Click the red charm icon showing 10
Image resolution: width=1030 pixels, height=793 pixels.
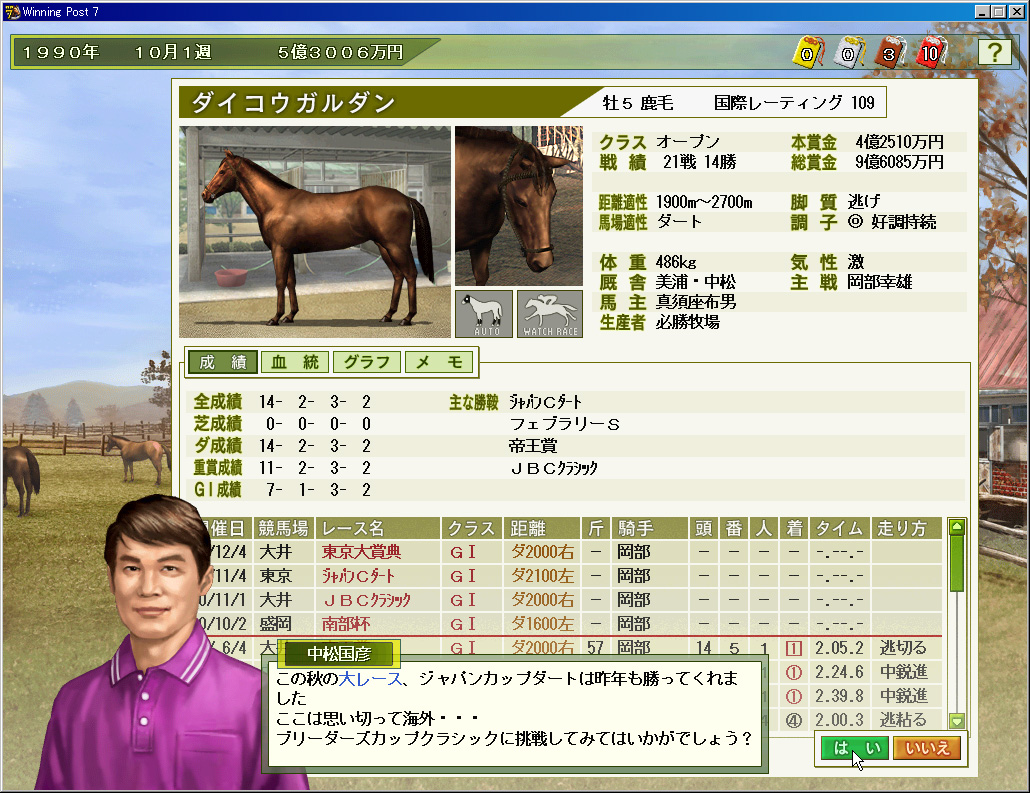[931, 53]
